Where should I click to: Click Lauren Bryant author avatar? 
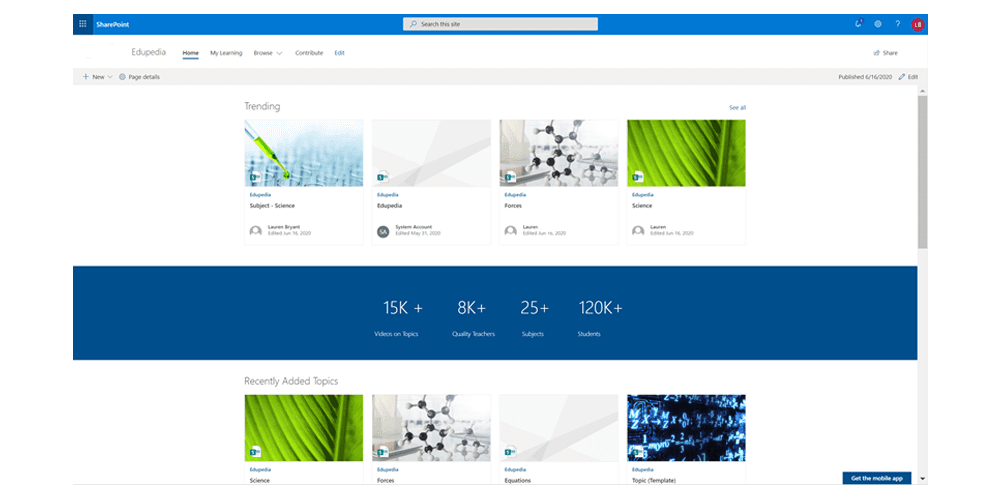tap(256, 231)
